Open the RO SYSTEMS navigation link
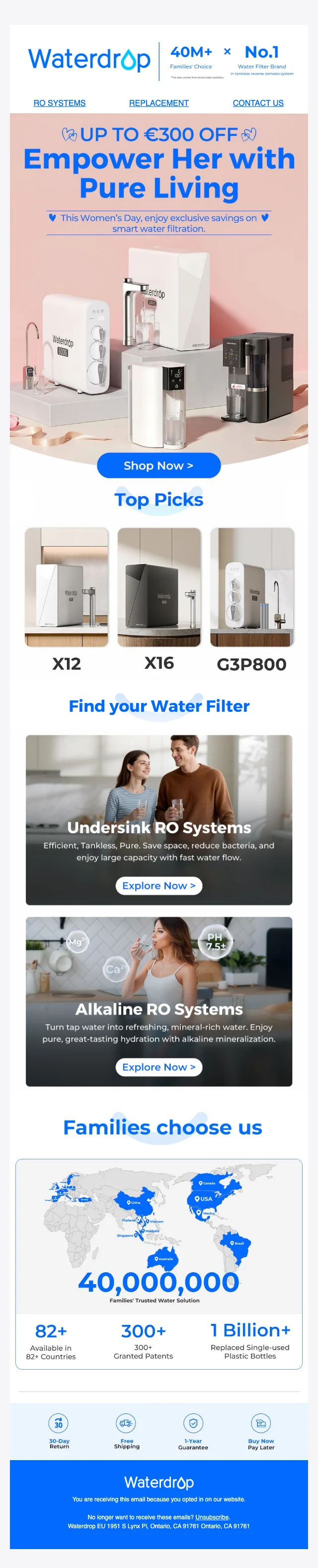 60,103
